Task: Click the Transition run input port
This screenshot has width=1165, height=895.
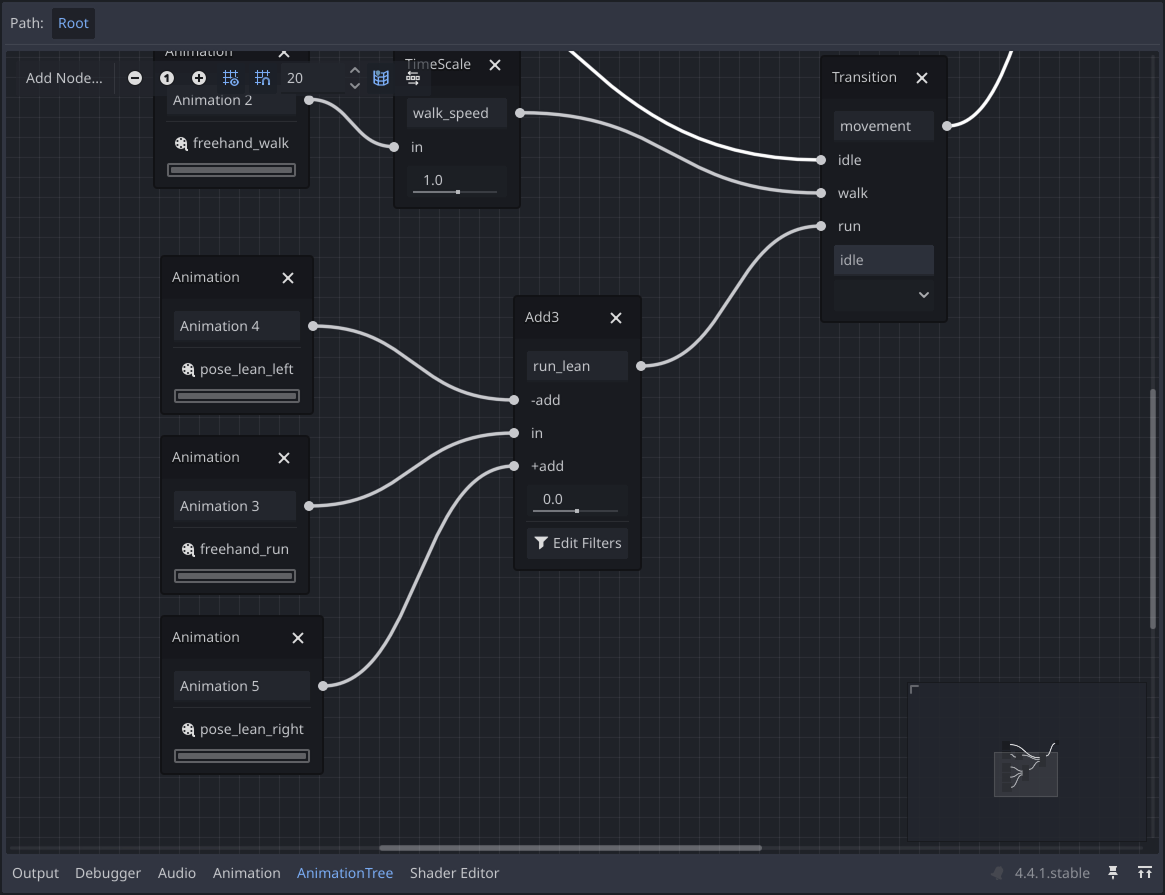Action: [821, 226]
